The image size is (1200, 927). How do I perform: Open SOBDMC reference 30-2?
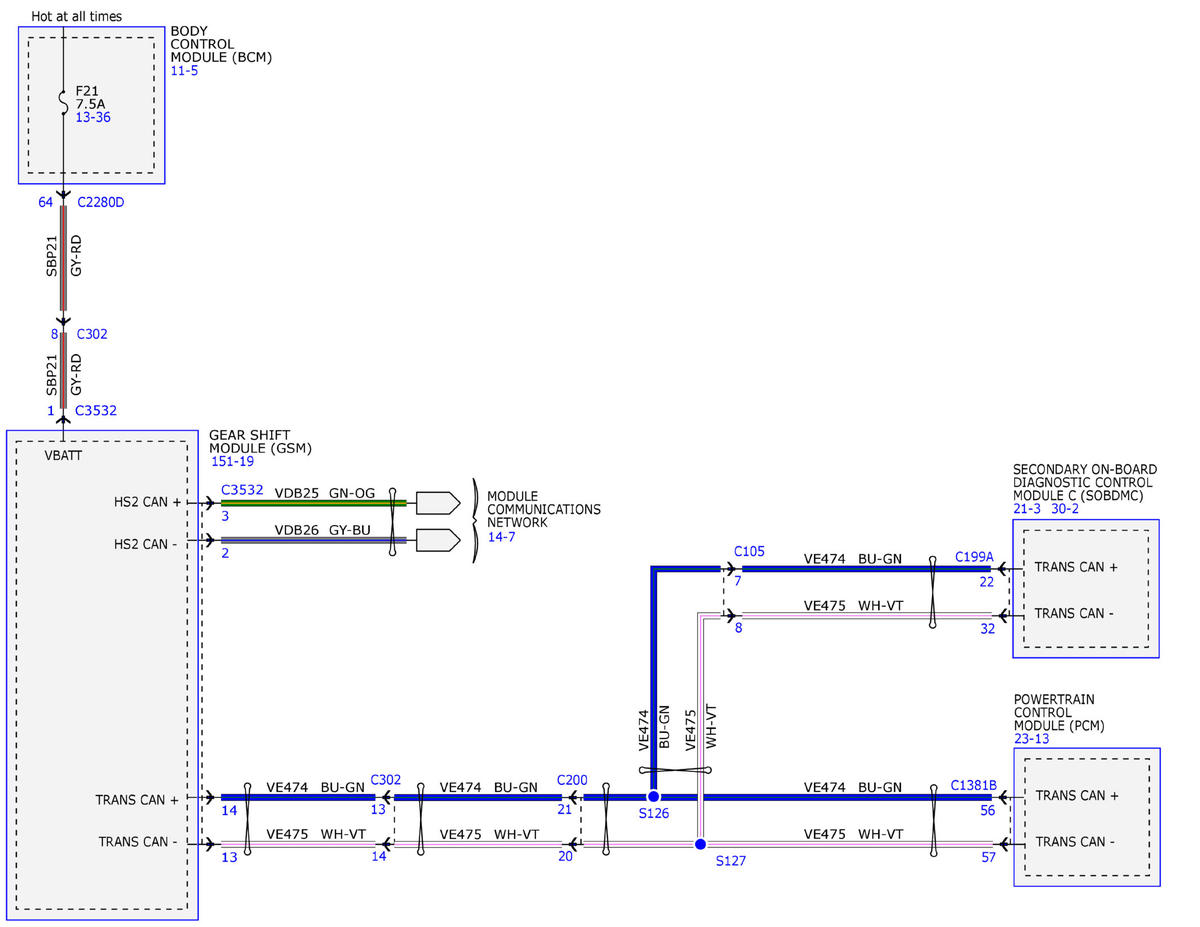[x=1065, y=509]
